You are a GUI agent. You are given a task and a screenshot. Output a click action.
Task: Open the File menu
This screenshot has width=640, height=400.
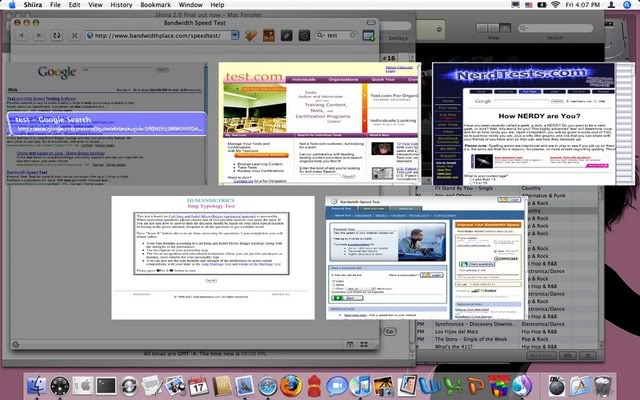point(55,5)
